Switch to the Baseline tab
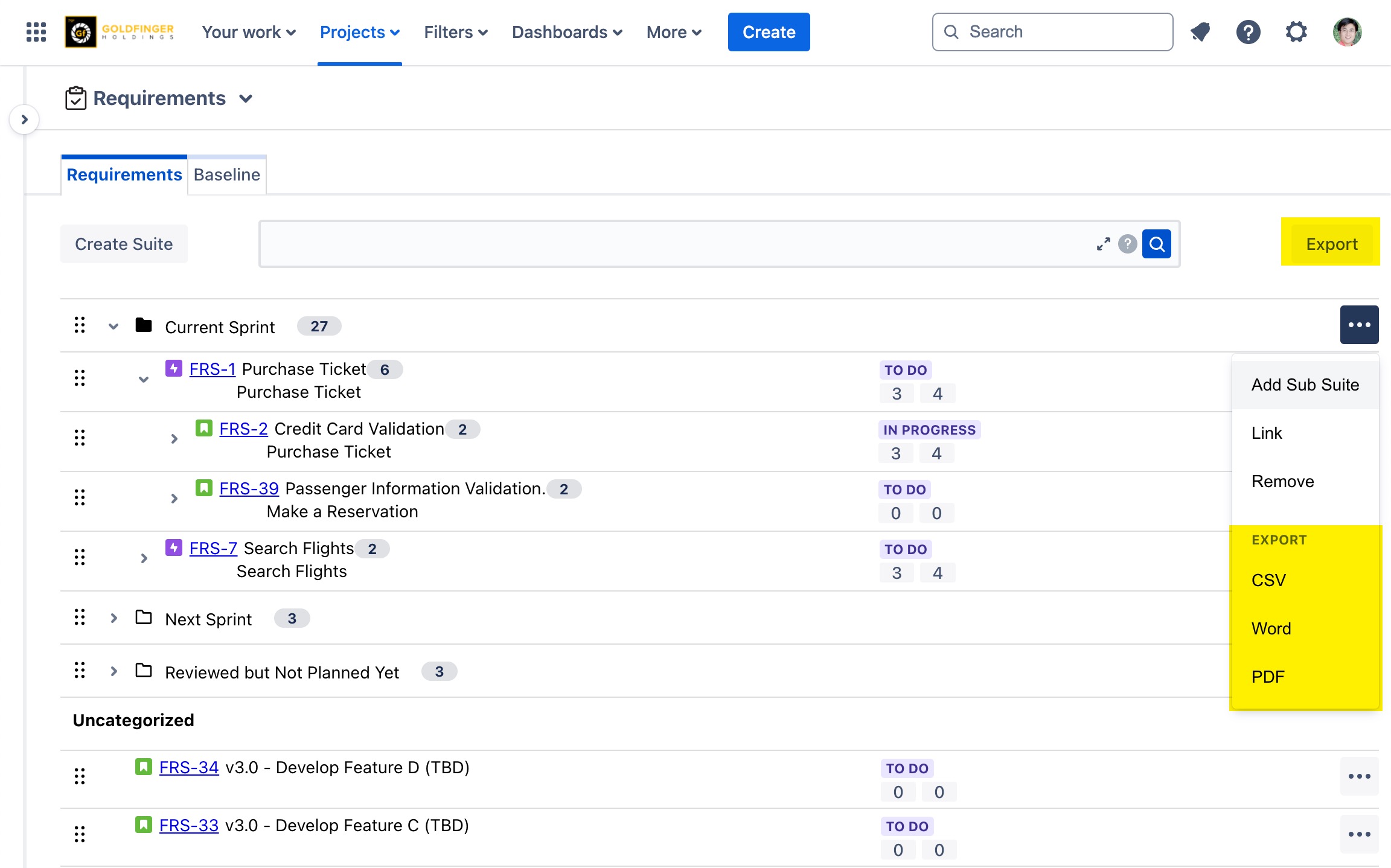The width and height of the screenshot is (1391, 868). pyautogui.click(x=226, y=174)
